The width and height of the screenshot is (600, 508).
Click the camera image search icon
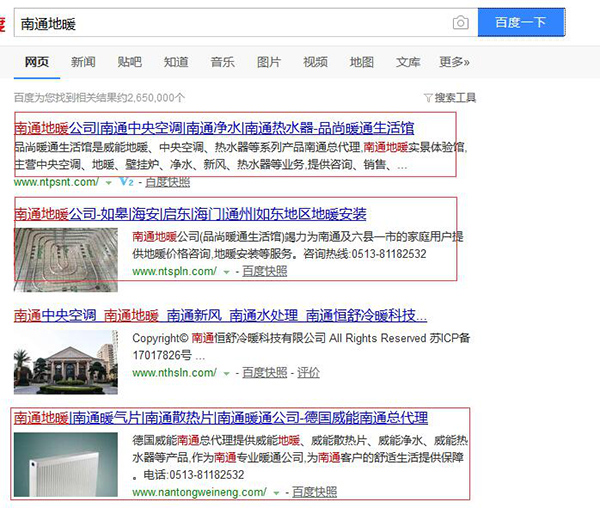click(x=461, y=23)
